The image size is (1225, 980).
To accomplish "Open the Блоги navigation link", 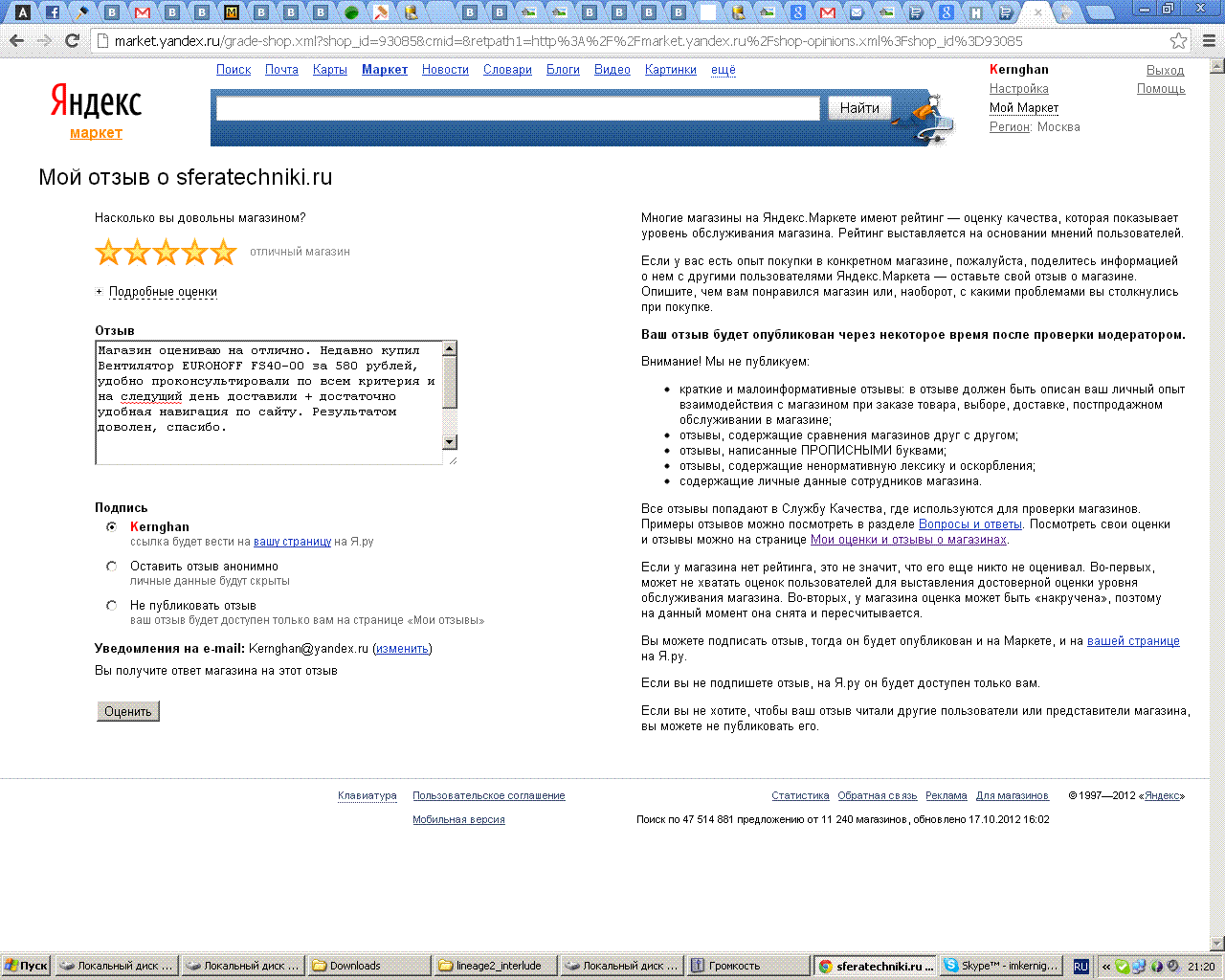I will pos(563,70).
